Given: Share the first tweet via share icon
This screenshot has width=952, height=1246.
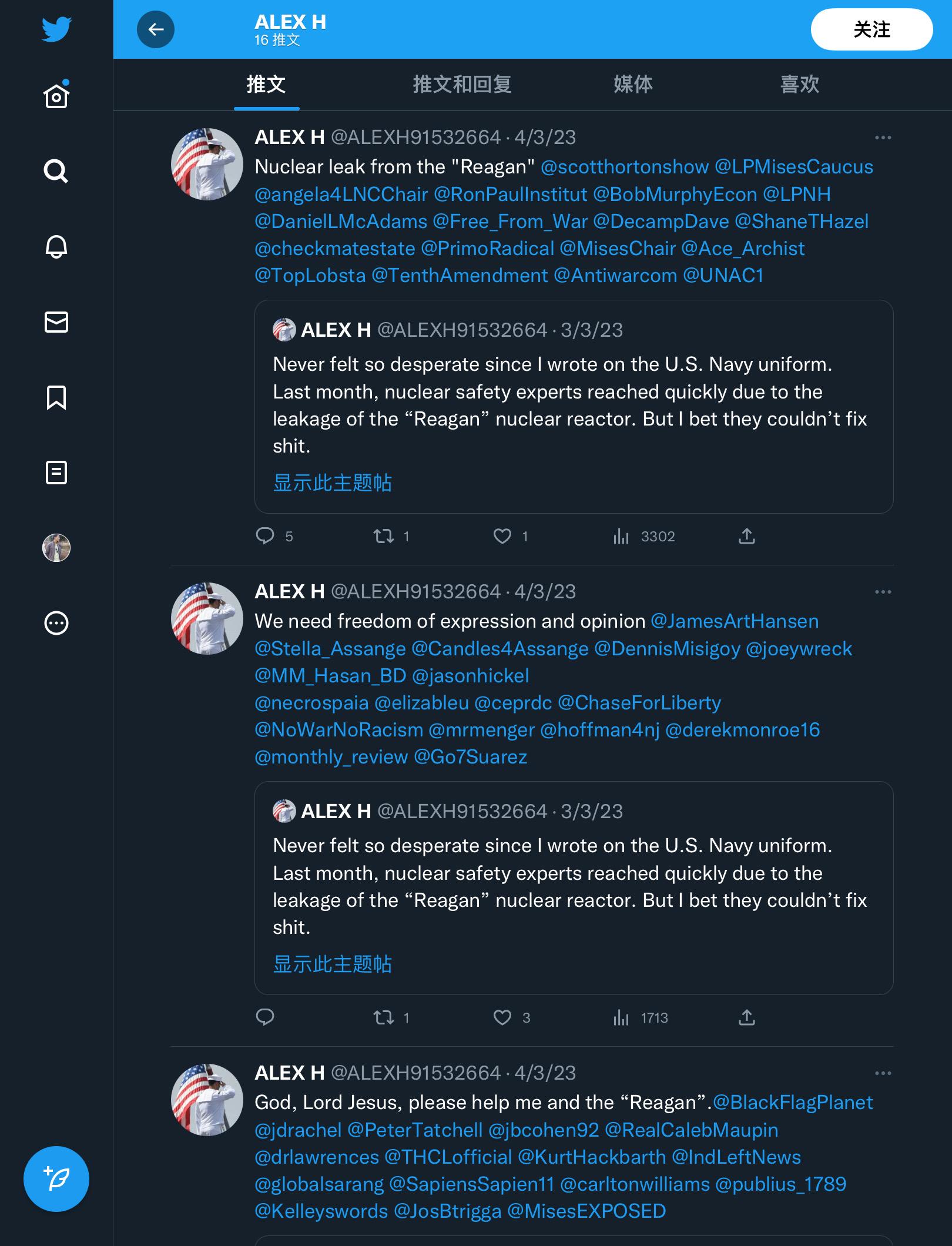Looking at the screenshot, I should tap(746, 536).
